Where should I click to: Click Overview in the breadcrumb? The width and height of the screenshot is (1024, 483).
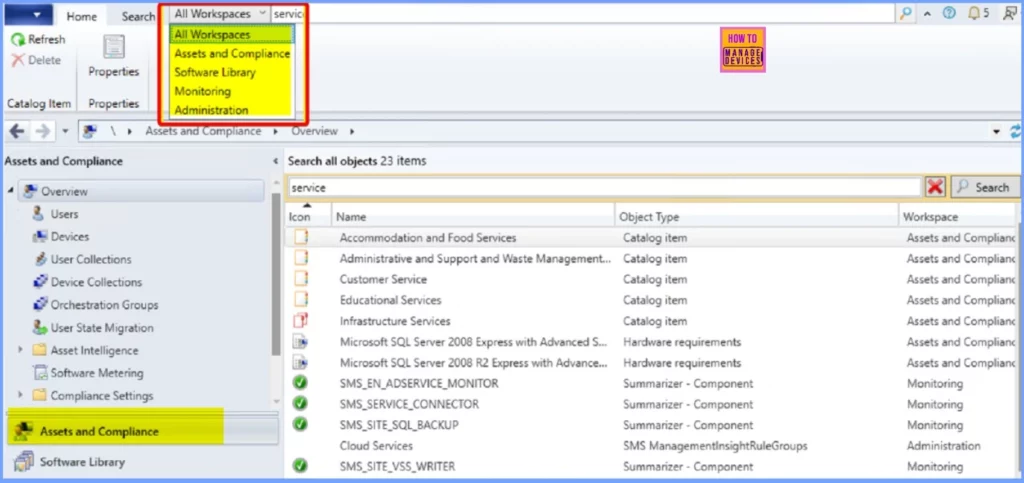[x=314, y=131]
